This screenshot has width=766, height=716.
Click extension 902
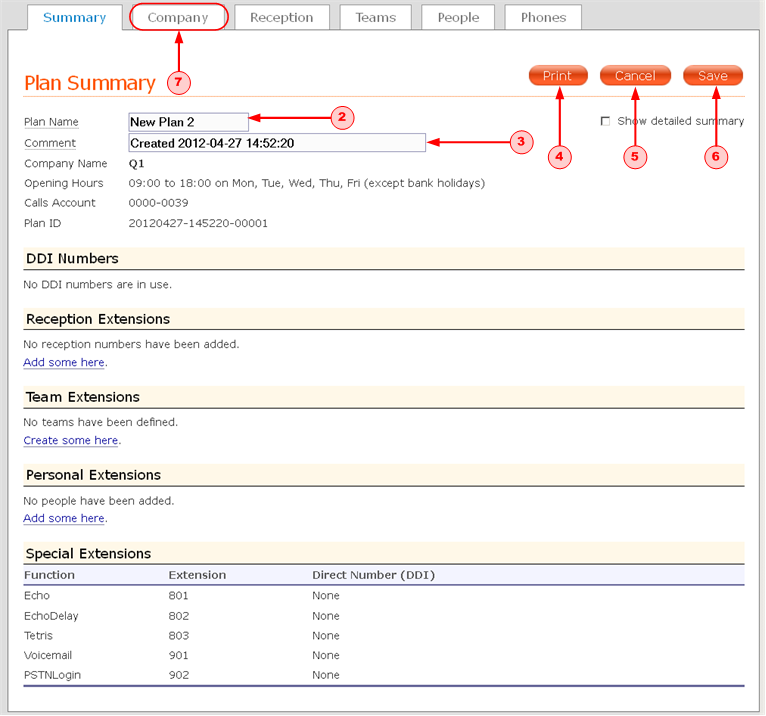179,675
